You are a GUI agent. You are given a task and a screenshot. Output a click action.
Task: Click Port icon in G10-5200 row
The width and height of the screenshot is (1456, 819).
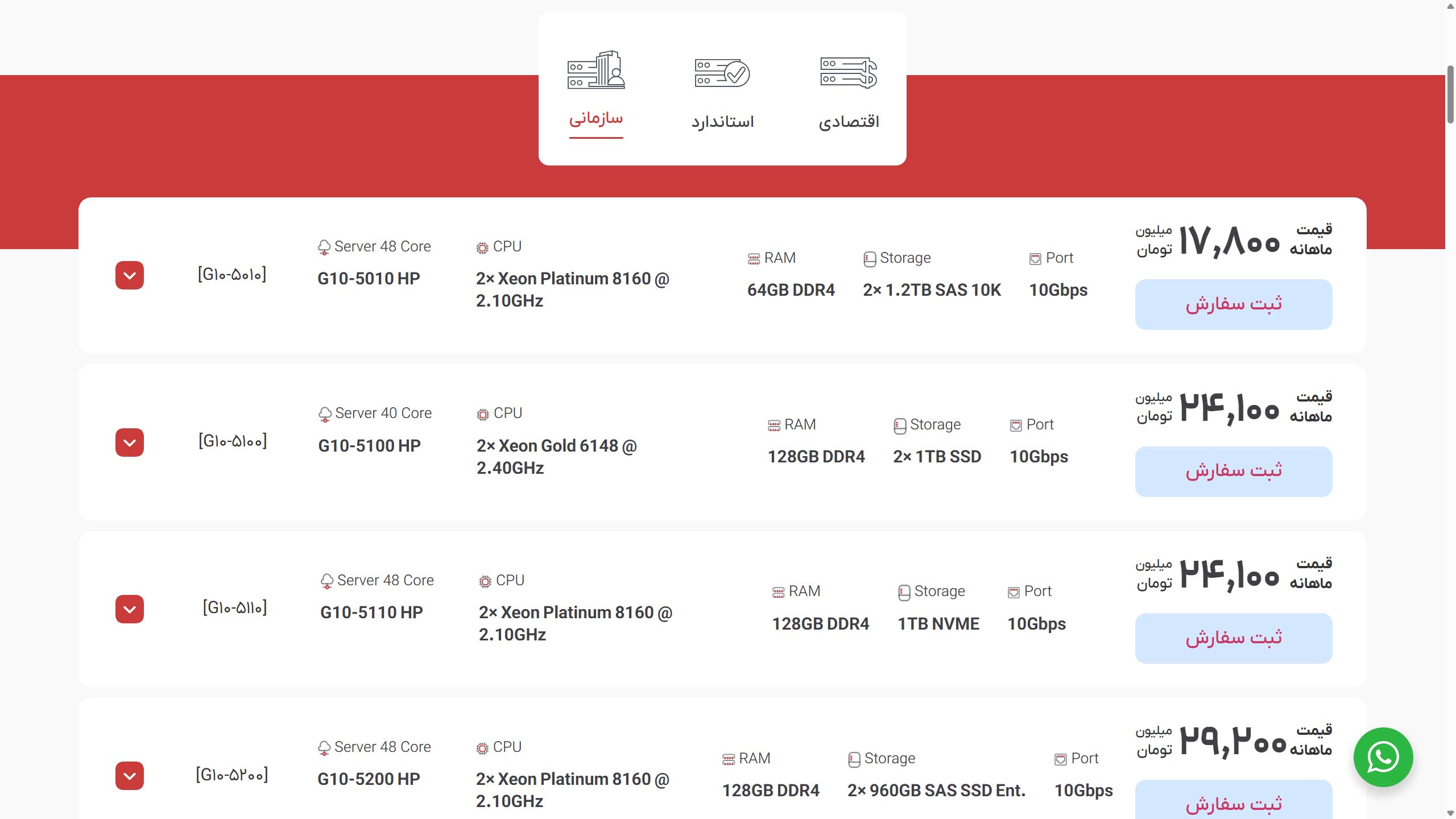click(1061, 760)
